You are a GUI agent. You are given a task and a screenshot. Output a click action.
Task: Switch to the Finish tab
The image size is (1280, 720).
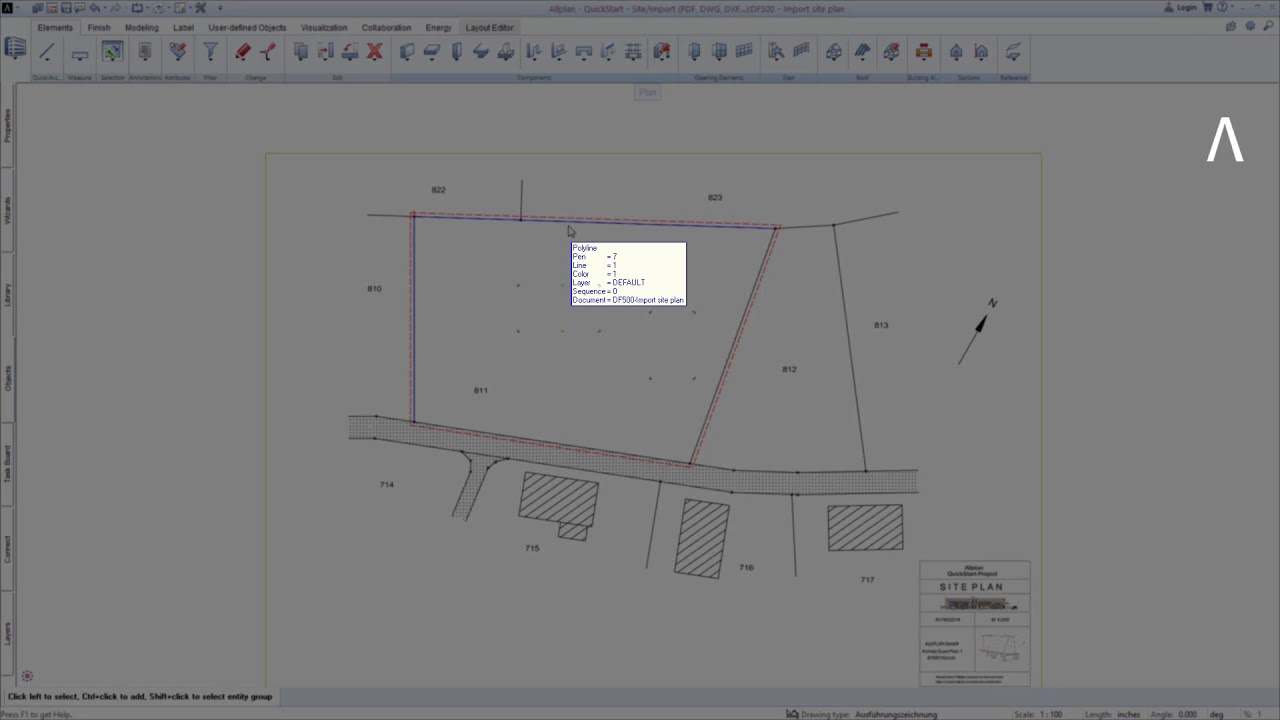click(99, 28)
